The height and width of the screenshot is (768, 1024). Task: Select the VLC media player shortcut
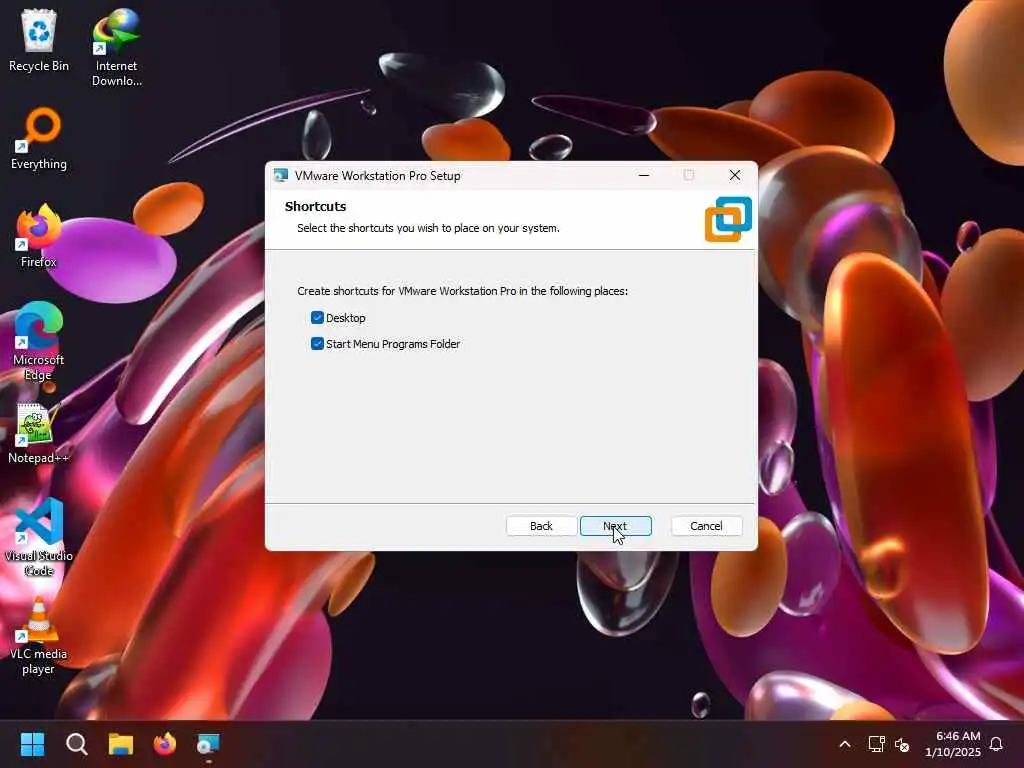point(39,636)
